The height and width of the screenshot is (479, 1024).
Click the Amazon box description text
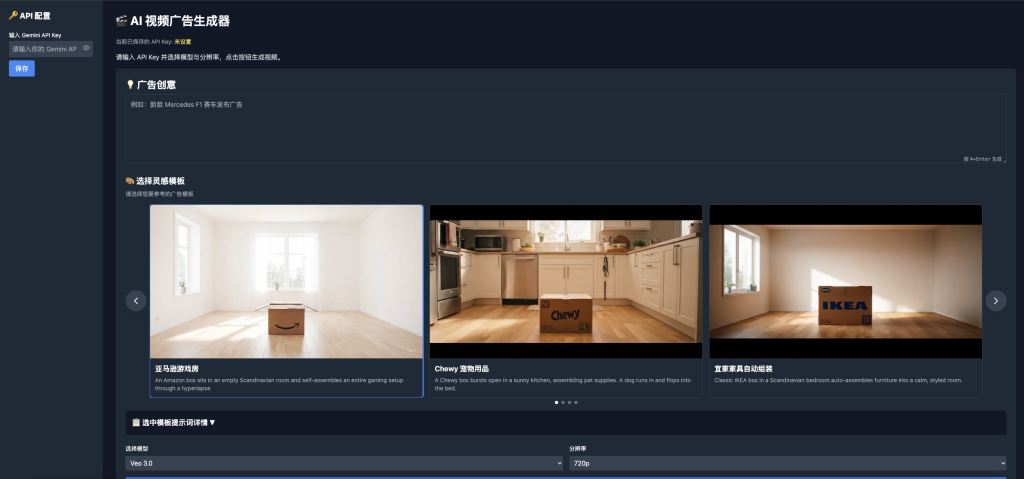click(x=279, y=384)
